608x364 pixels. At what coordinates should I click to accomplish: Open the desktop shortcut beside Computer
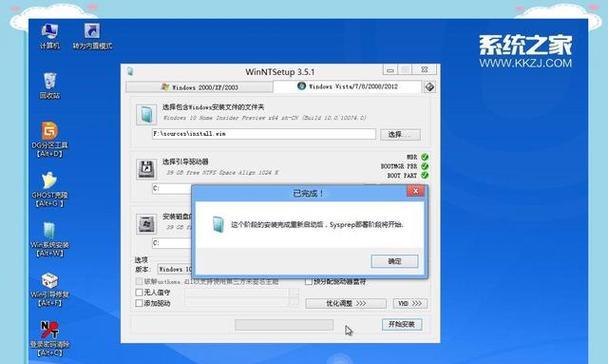[x=92, y=36]
